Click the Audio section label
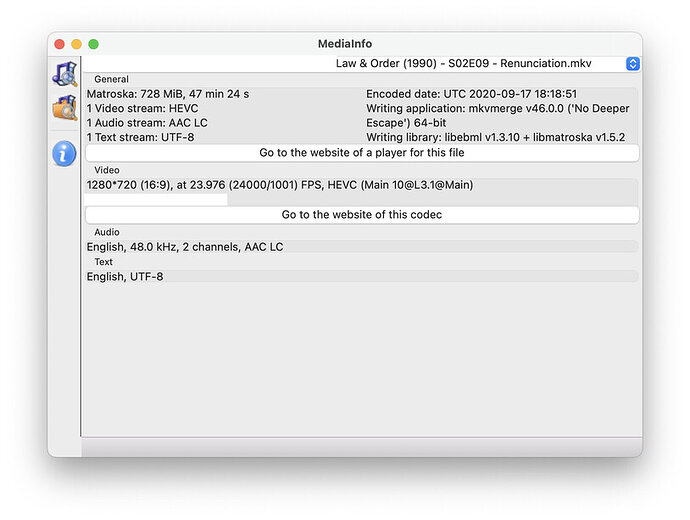The image size is (690, 520). click(x=106, y=232)
